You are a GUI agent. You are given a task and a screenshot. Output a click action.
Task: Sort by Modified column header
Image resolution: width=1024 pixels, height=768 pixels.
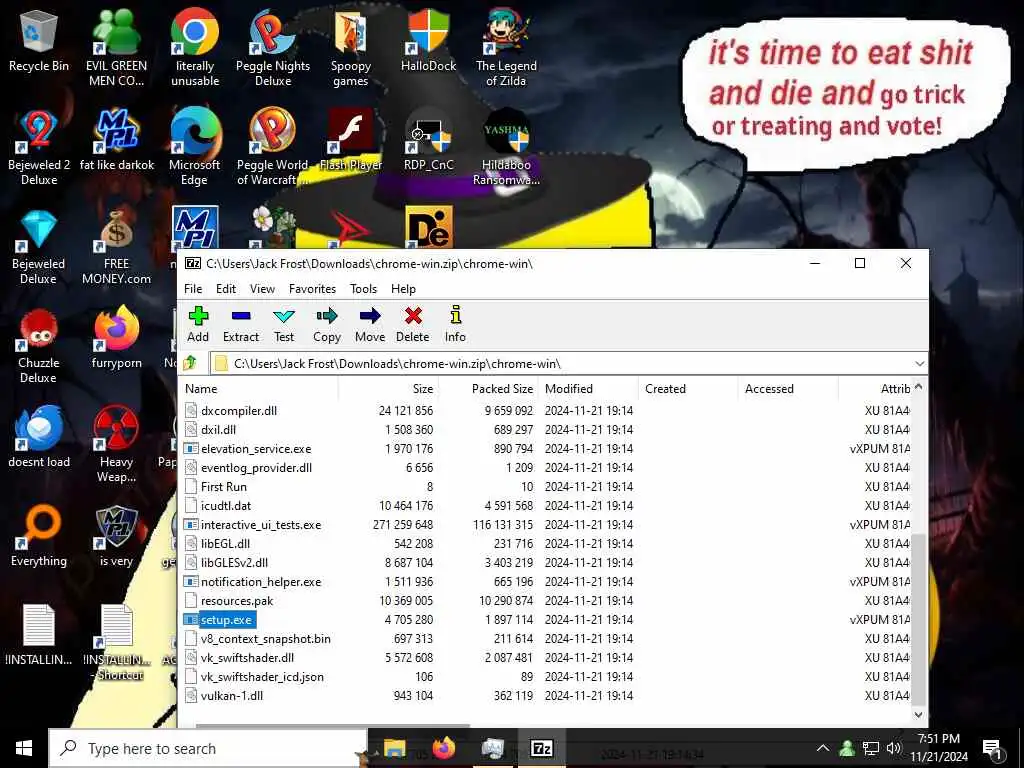[589, 389]
